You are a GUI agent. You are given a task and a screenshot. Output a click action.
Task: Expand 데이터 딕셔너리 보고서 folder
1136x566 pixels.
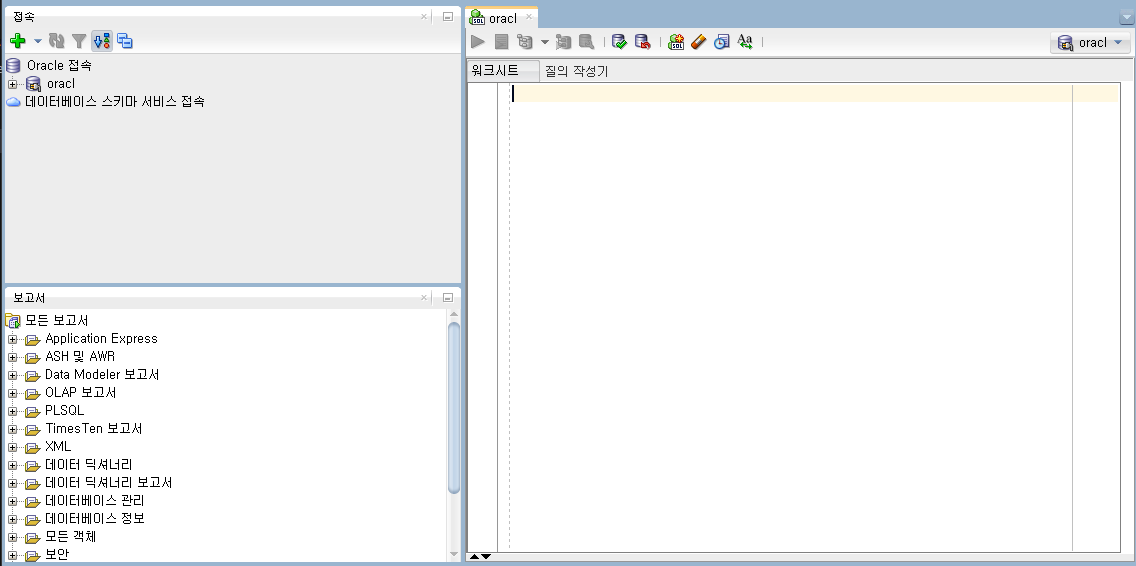click(x=12, y=483)
